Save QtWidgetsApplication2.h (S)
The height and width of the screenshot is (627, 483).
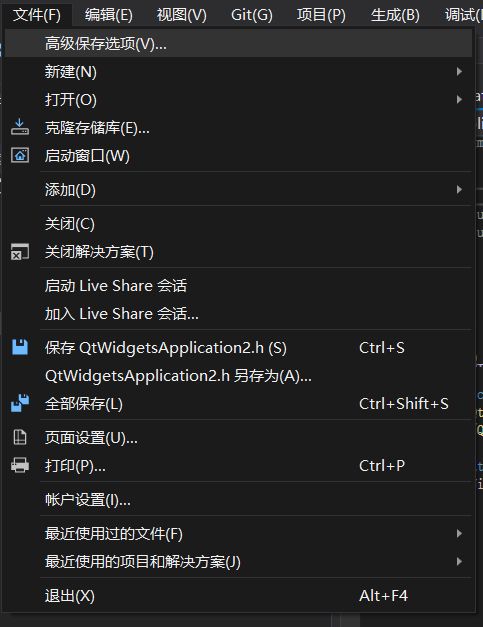(x=238, y=347)
